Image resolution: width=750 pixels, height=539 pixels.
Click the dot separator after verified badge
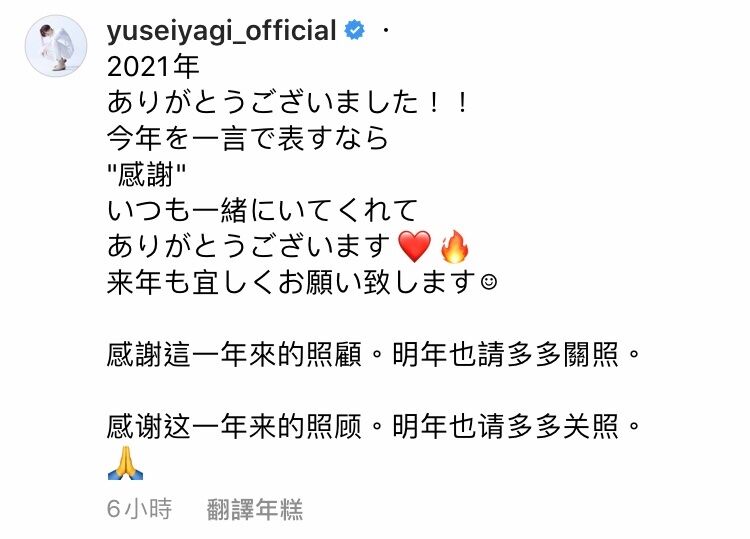pos(386,31)
